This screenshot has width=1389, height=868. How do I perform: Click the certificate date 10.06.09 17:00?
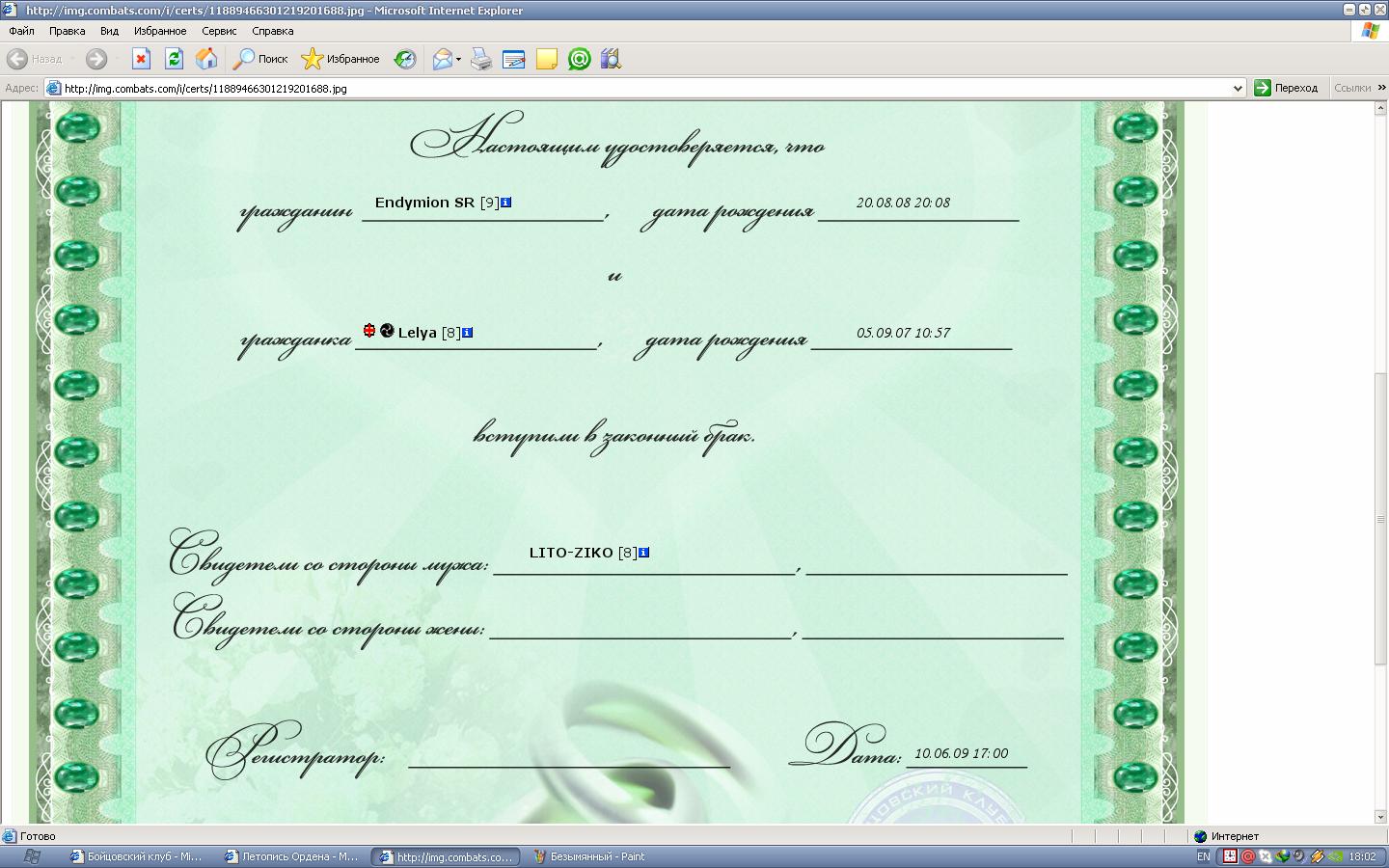point(961,753)
